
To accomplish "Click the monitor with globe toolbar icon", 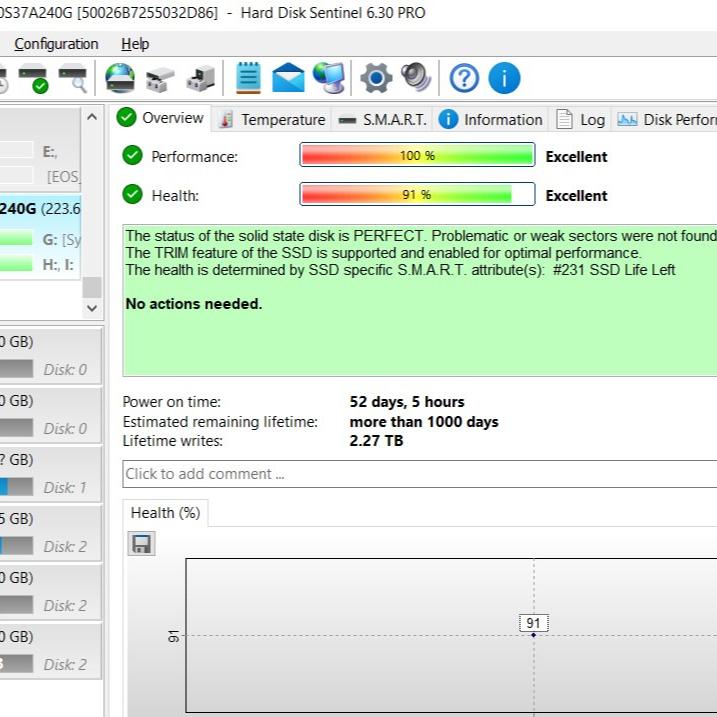I will (329, 78).
